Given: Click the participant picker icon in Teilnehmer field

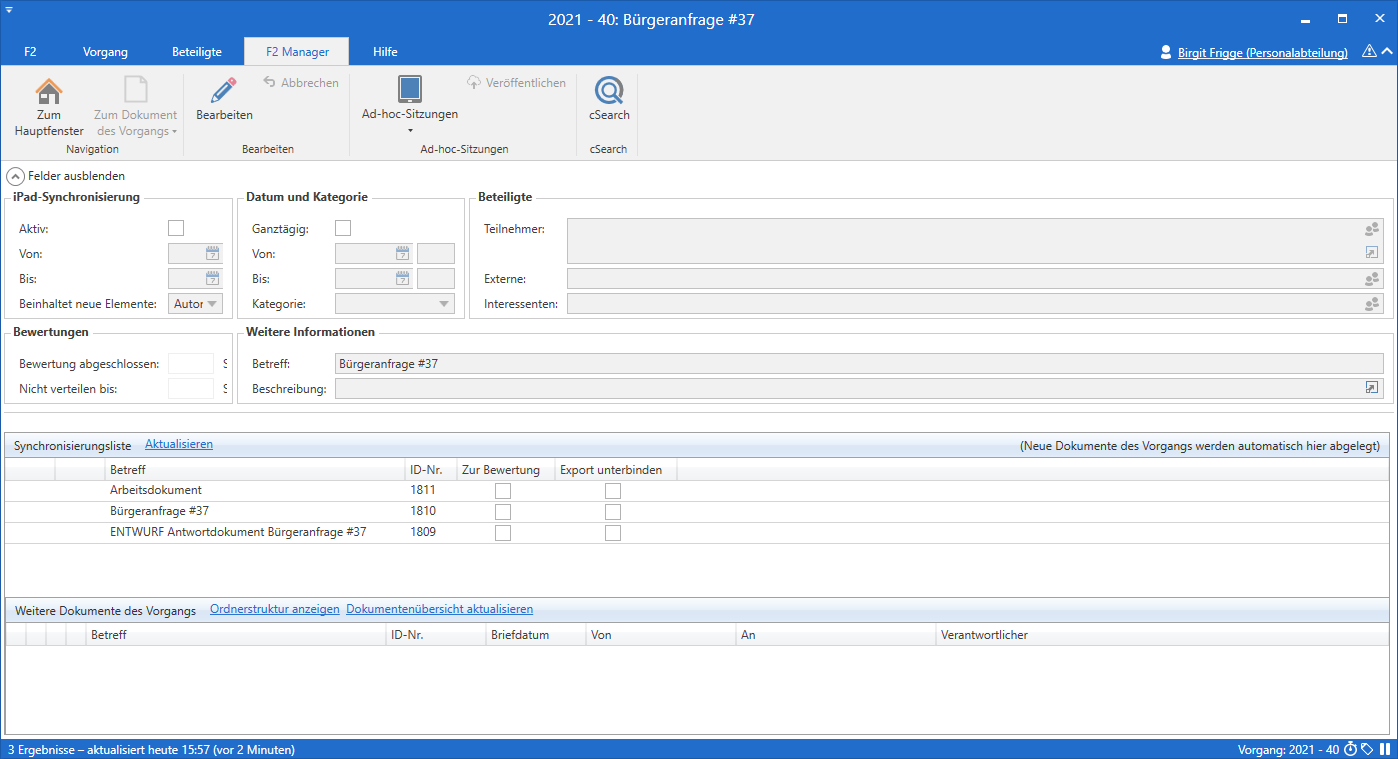Looking at the screenshot, I should 1372,230.
